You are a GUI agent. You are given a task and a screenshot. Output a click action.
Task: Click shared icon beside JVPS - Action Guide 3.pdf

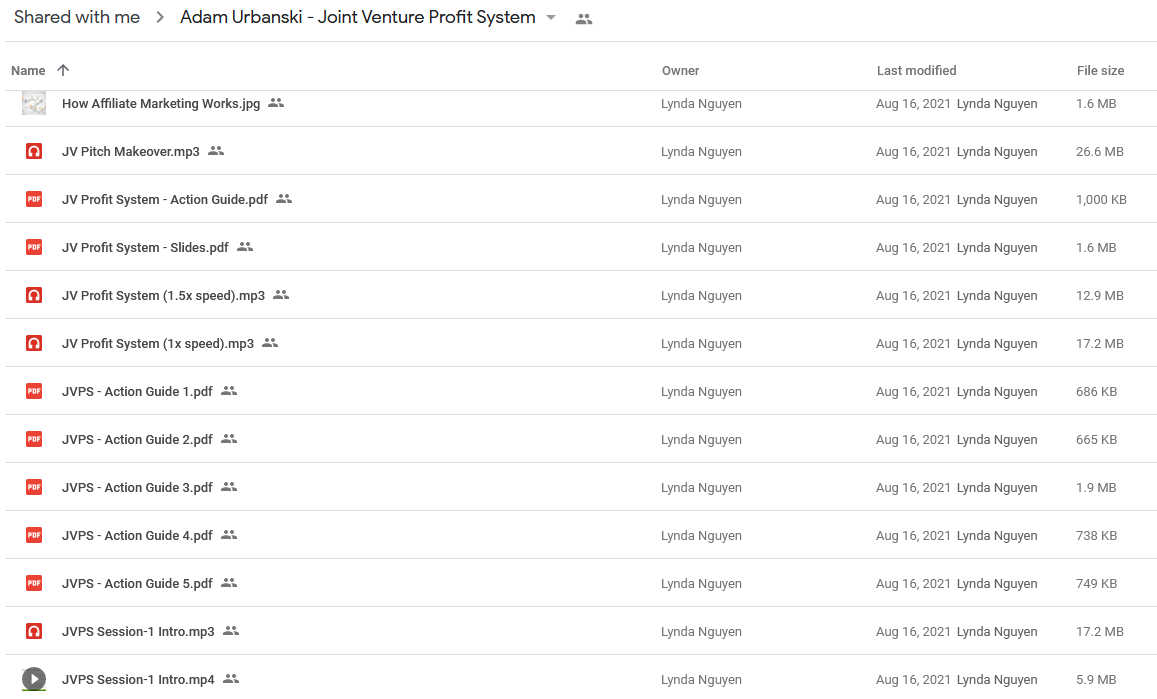point(229,486)
